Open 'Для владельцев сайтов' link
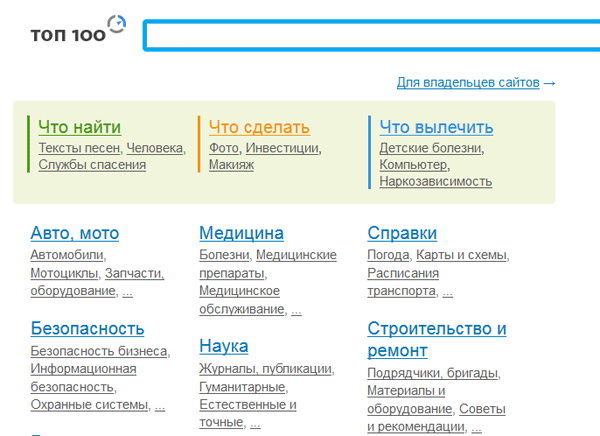 468,82
